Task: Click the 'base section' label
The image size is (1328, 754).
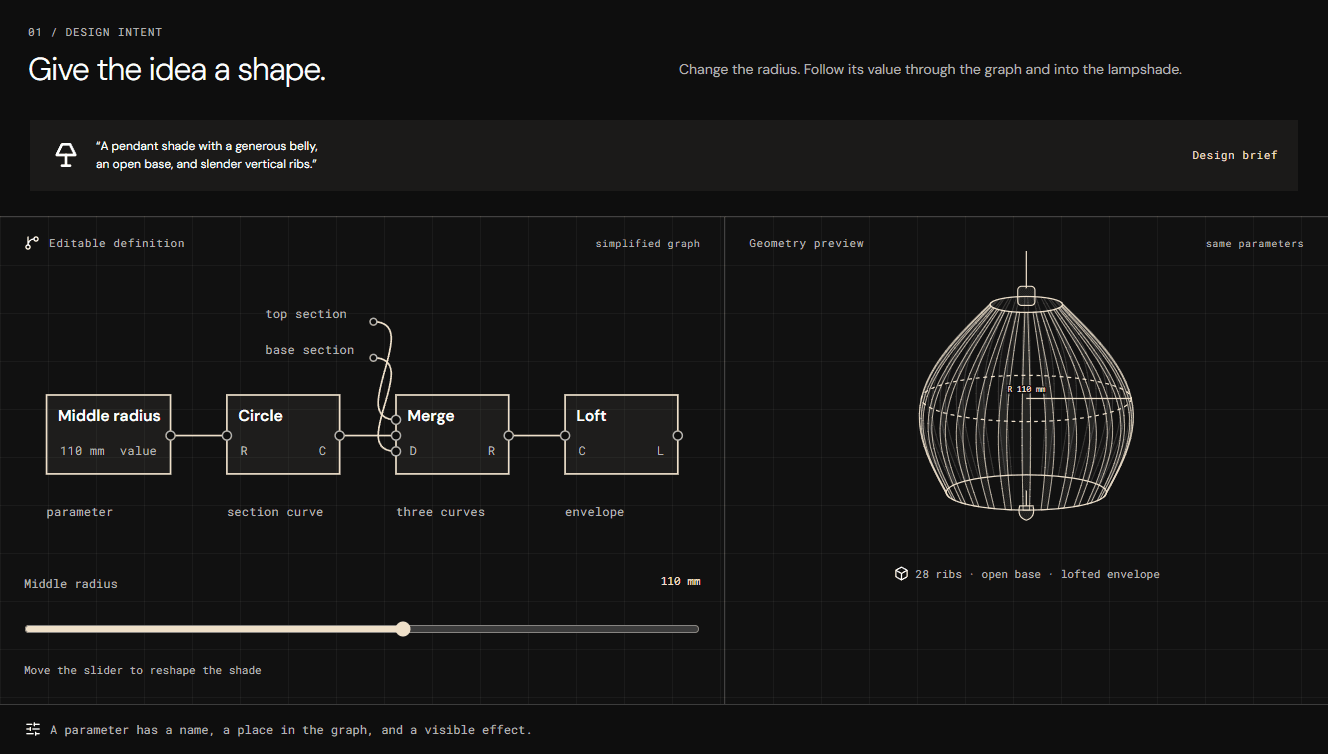Action: [x=310, y=350]
